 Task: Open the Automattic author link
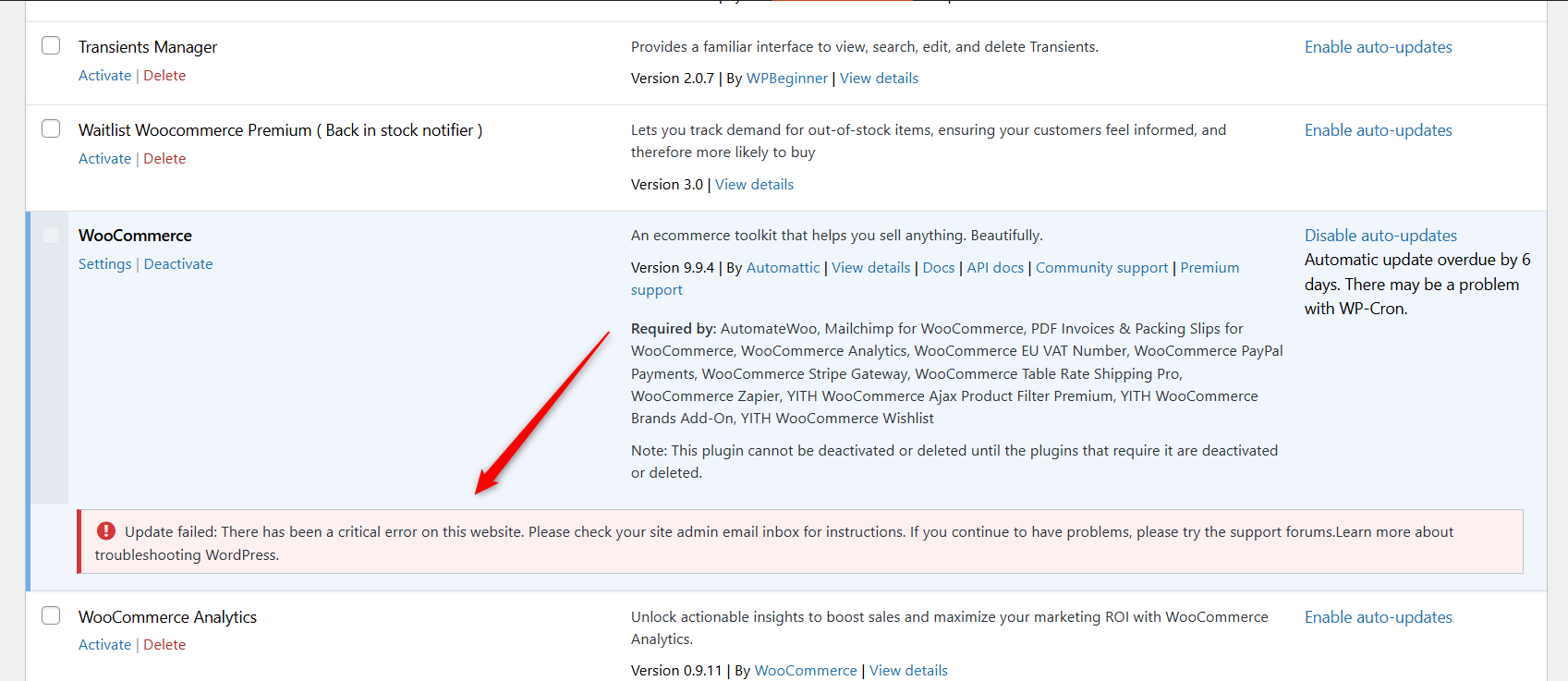[783, 268]
